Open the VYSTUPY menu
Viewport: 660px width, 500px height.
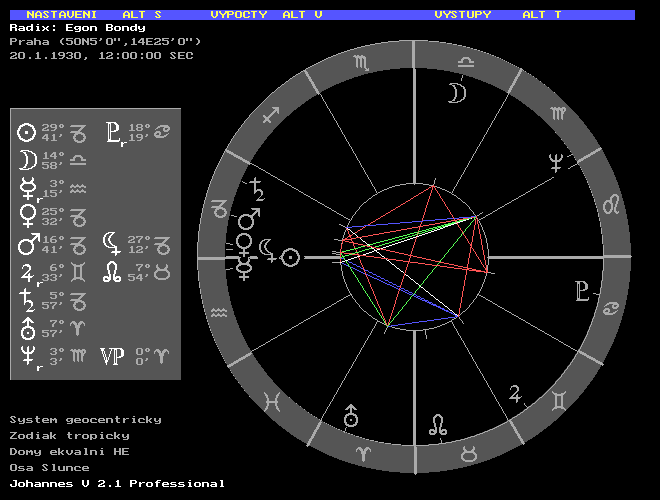point(462,15)
